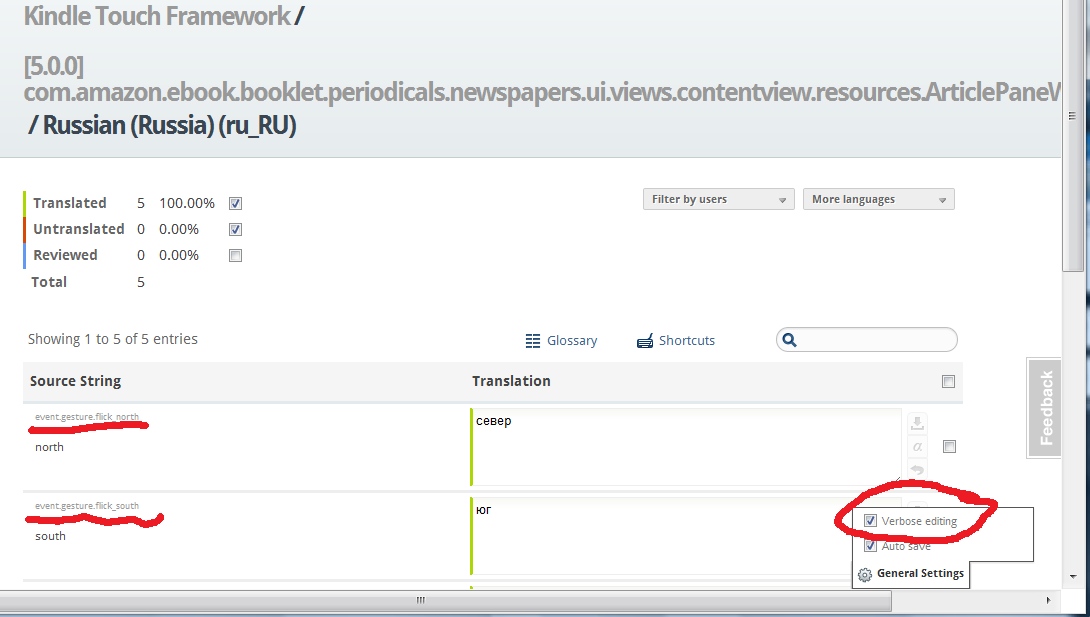
Task: Click the key "event.gesture.flick_north"
Action: point(87,417)
